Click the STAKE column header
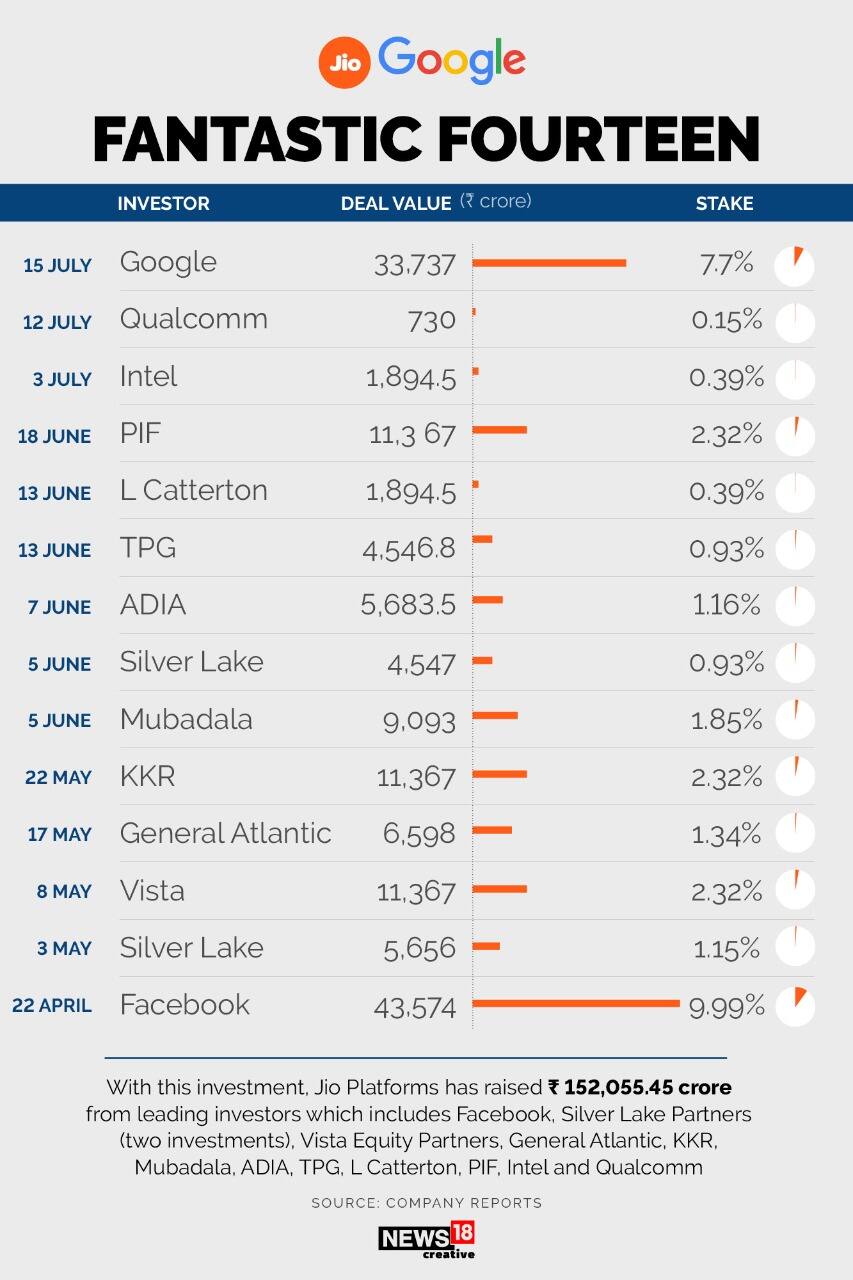This screenshot has width=853, height=1280. pyautogui.click(x=724, y=203)
